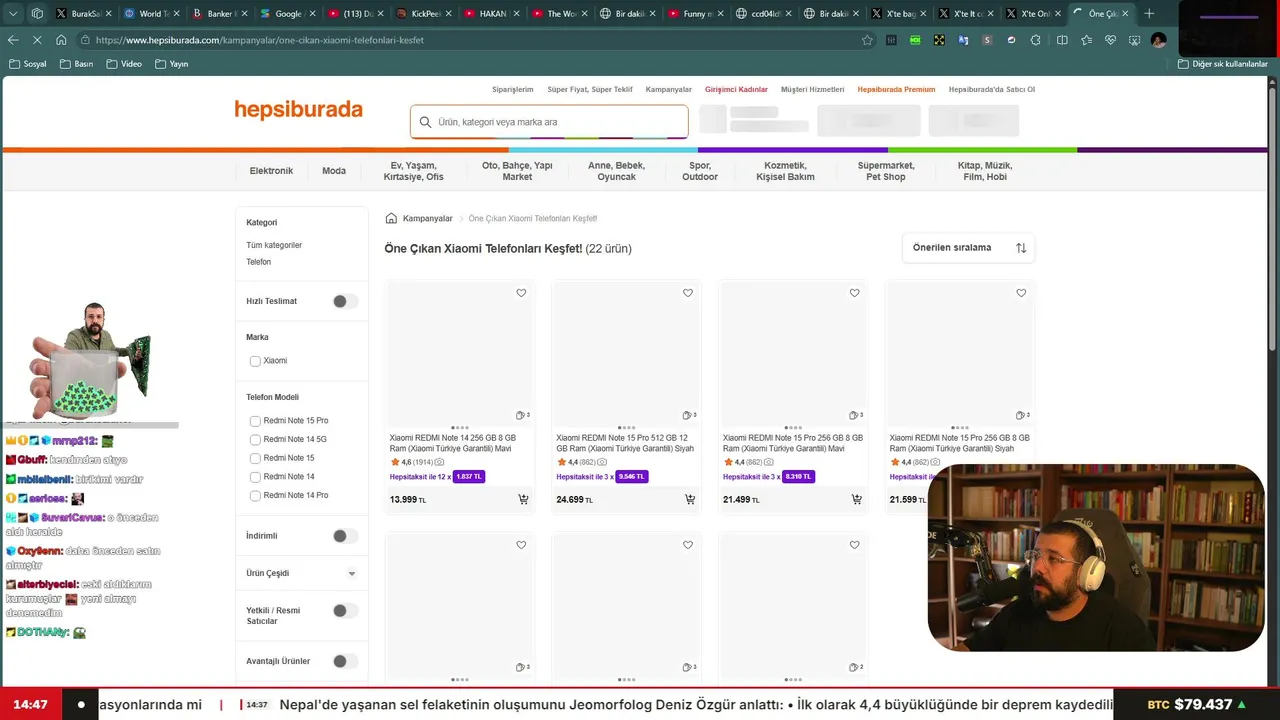Open the Önerilen sıralama sort dropdown

point(969,248)
